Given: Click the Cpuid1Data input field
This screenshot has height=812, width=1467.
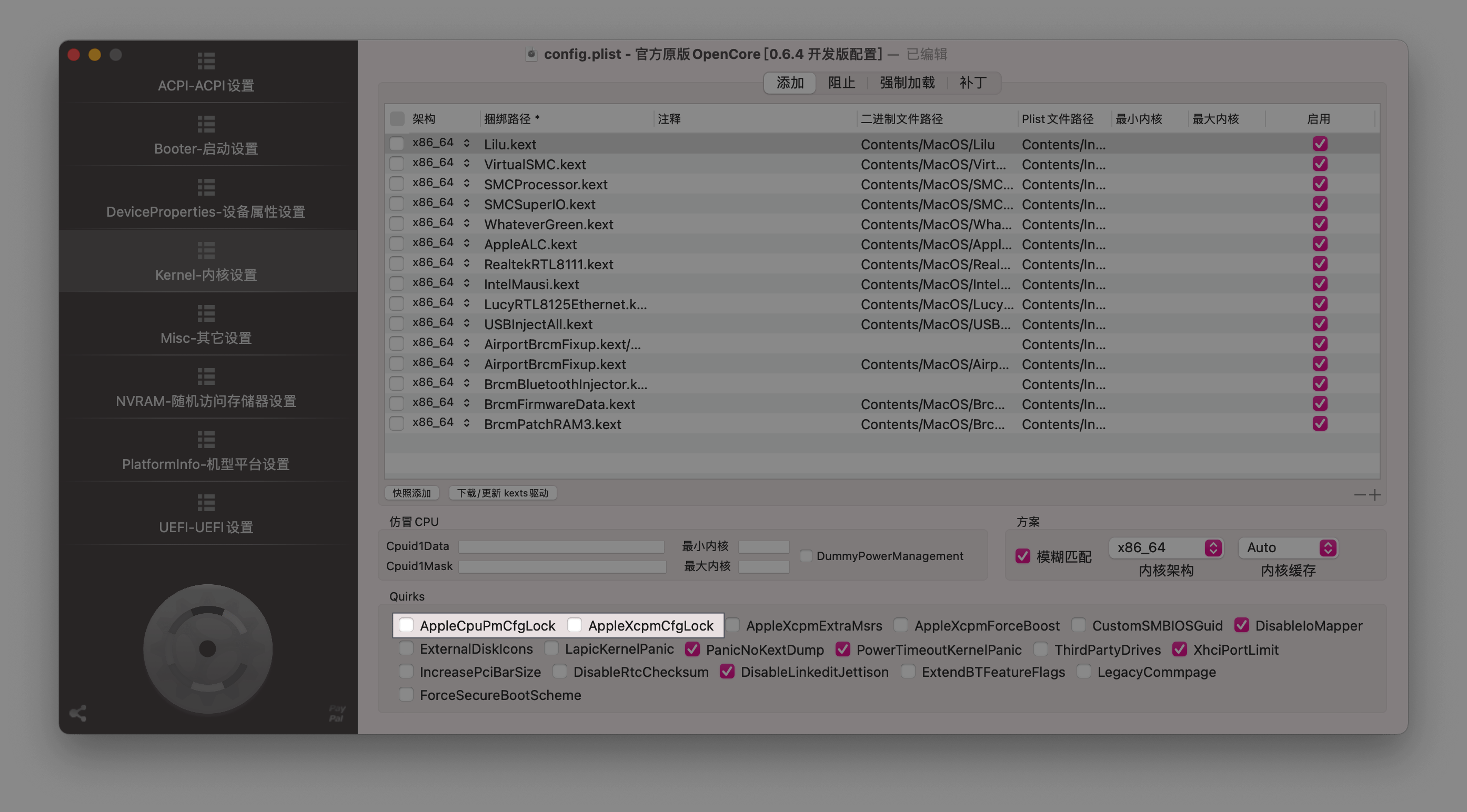Looking at the screenshot, I should pyautogui.click(x=561, y=546).
